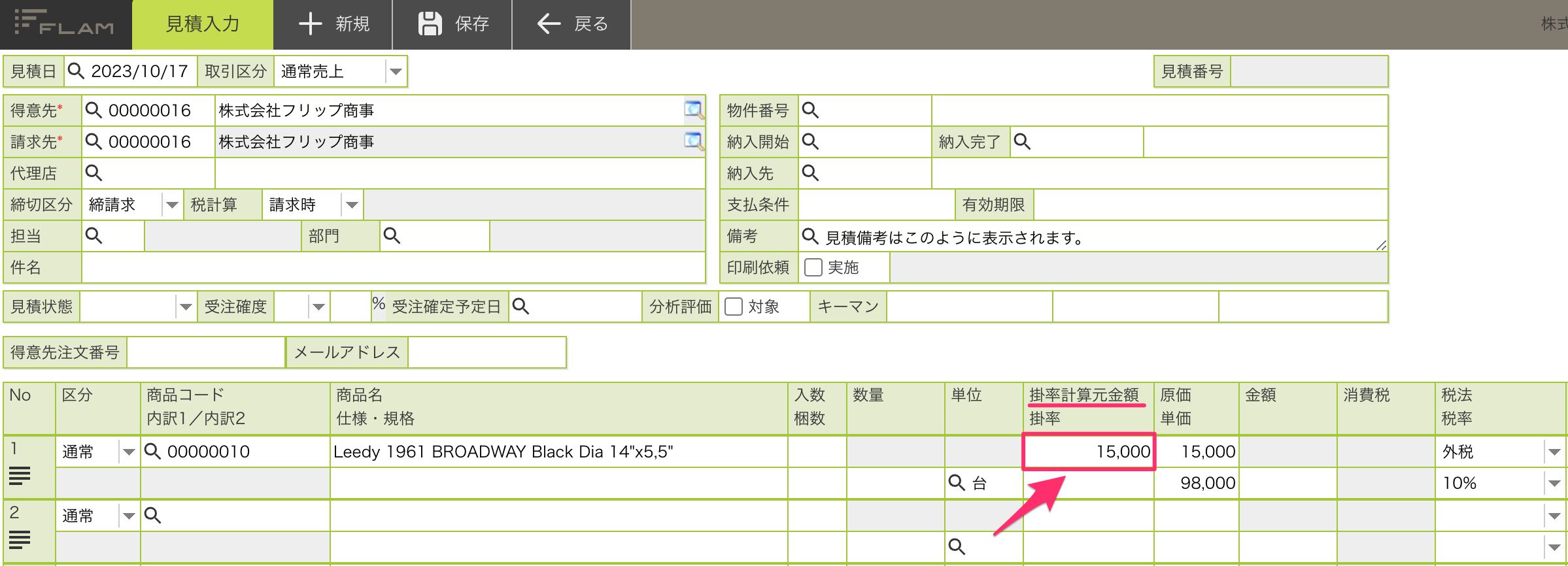Expand row 1 区分 dropdown
Screen dimensions: 1568x566
[x=129, y=452]
